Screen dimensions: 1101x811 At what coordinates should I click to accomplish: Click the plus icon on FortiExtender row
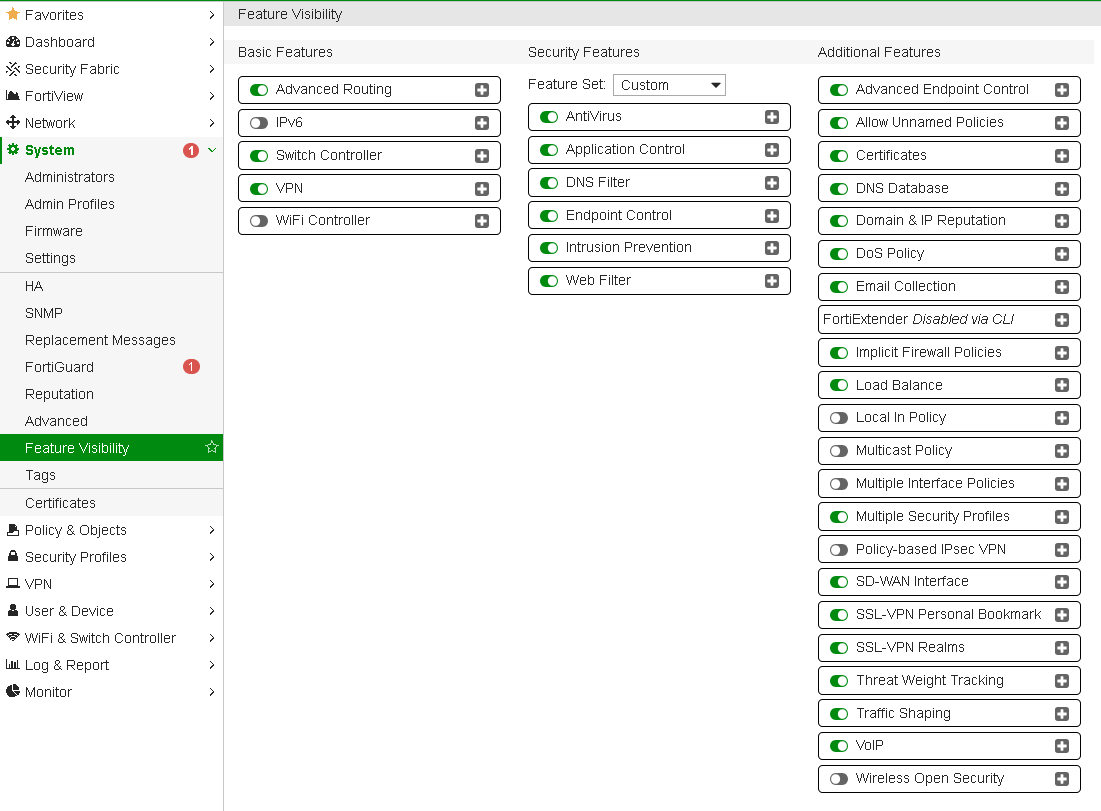point(1062,320)
